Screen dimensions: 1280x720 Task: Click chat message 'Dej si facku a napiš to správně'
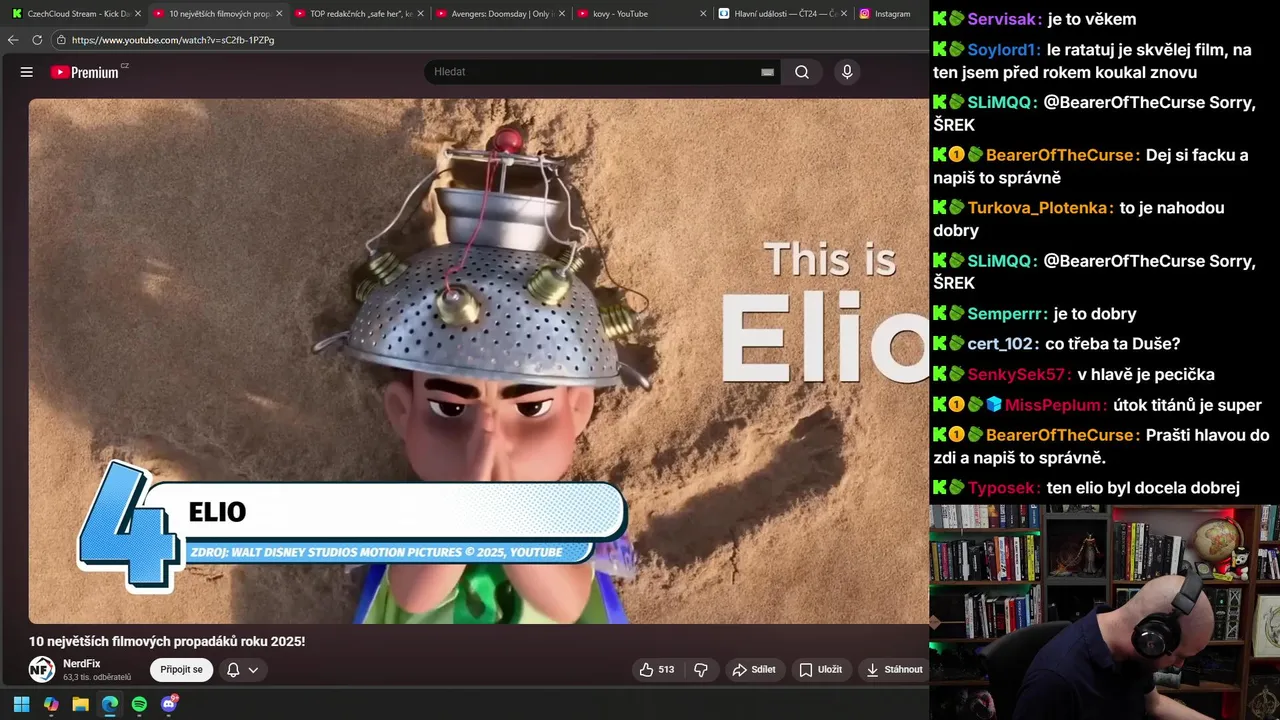(x=1091, y=167)
